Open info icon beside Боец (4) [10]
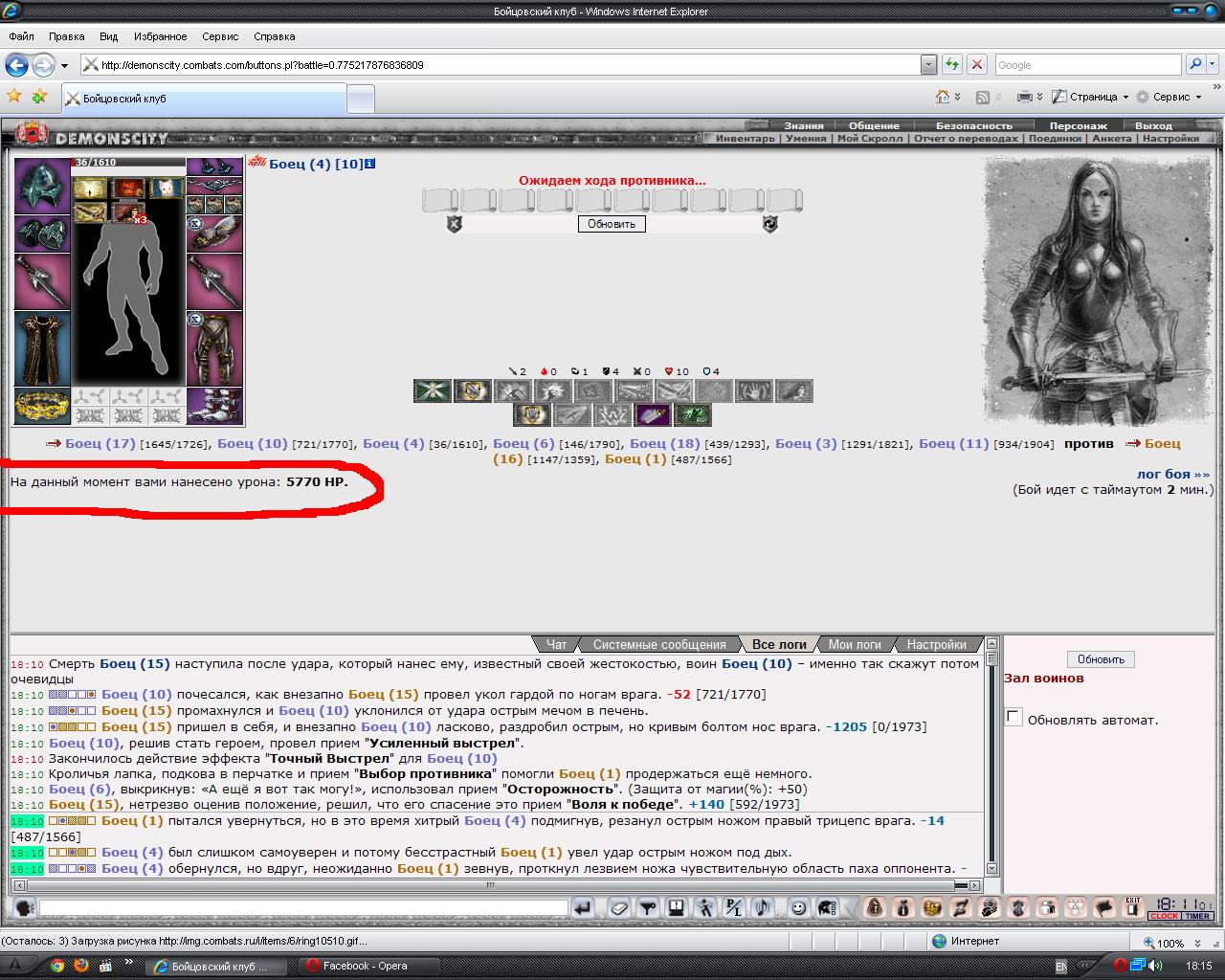Viewport: 1225px width, 980px height. click(370, 164)
